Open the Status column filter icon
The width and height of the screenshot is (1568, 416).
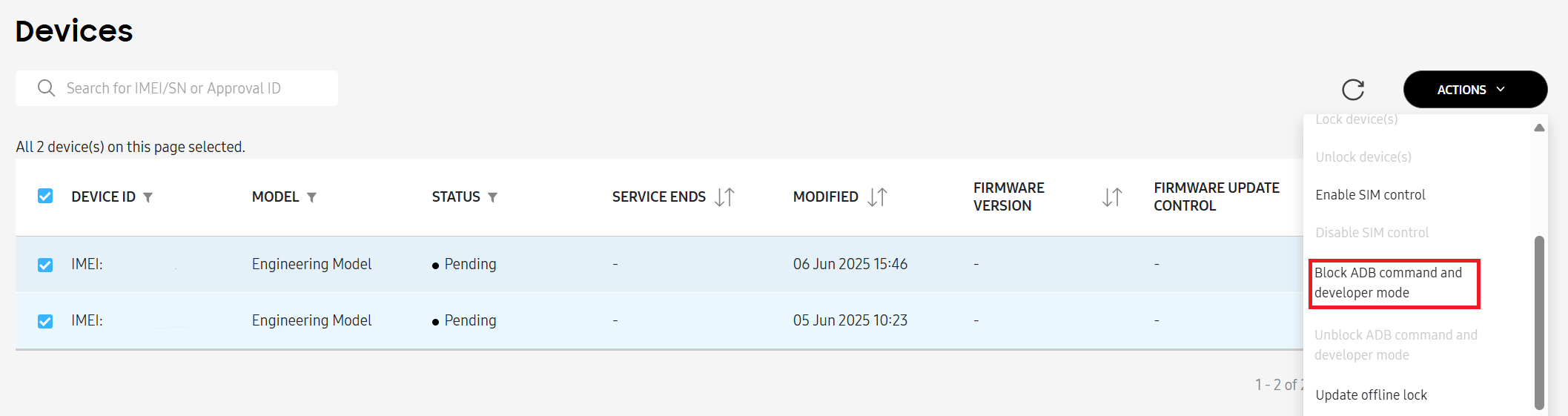[x=493, y=197]
